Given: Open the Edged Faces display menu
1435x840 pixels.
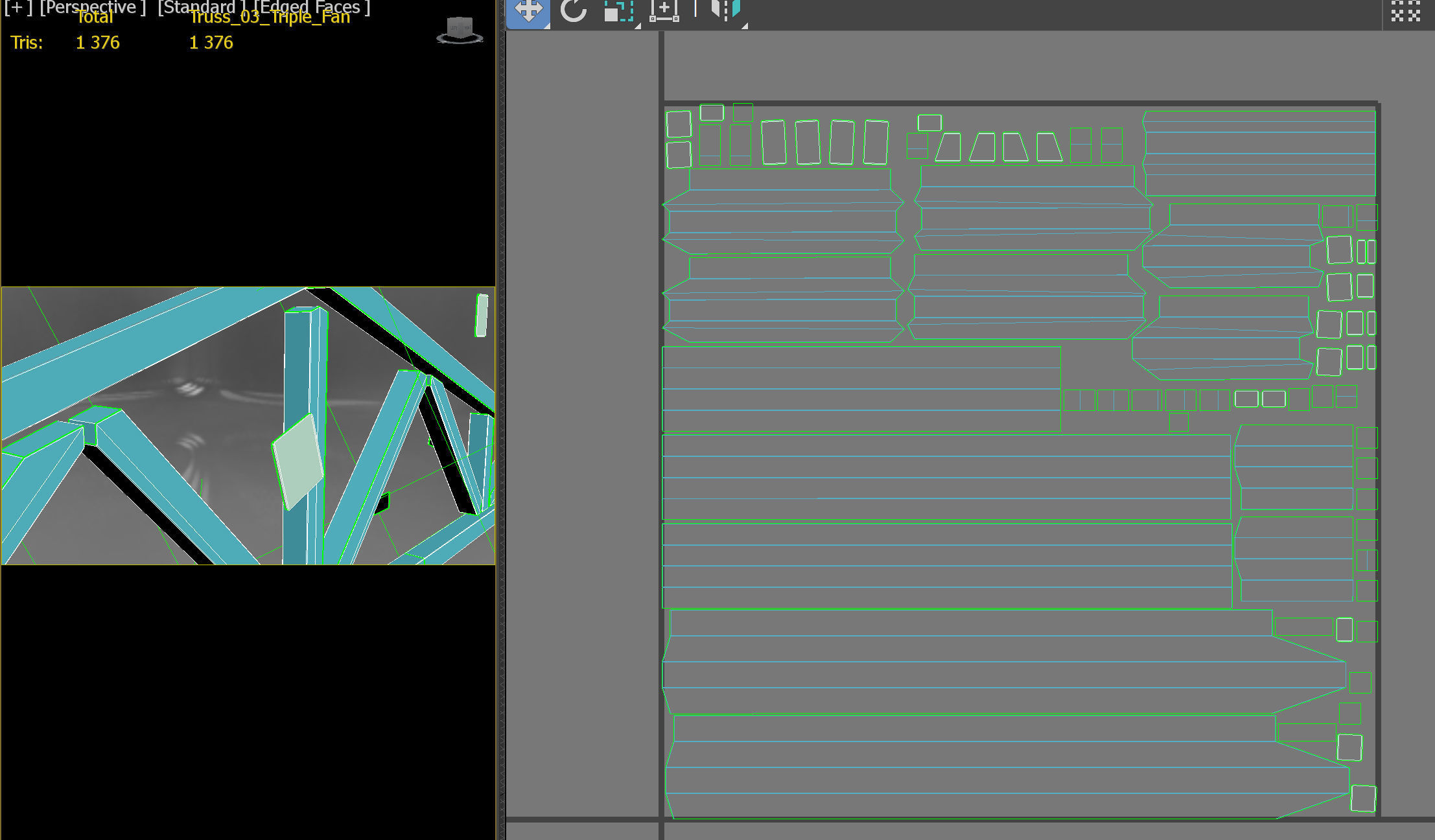Looking at the screenshot, I should pyautogui.click(x=312, y=7).
